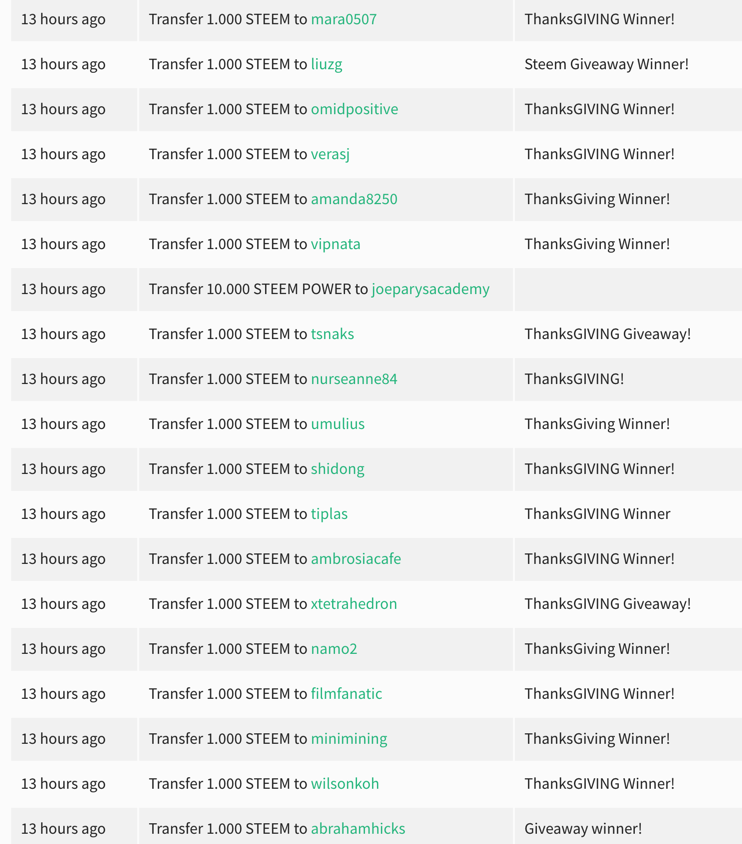This screenshot has height=844, width=742.
Task: Open shidong's account page link
Action: point(337,469)
